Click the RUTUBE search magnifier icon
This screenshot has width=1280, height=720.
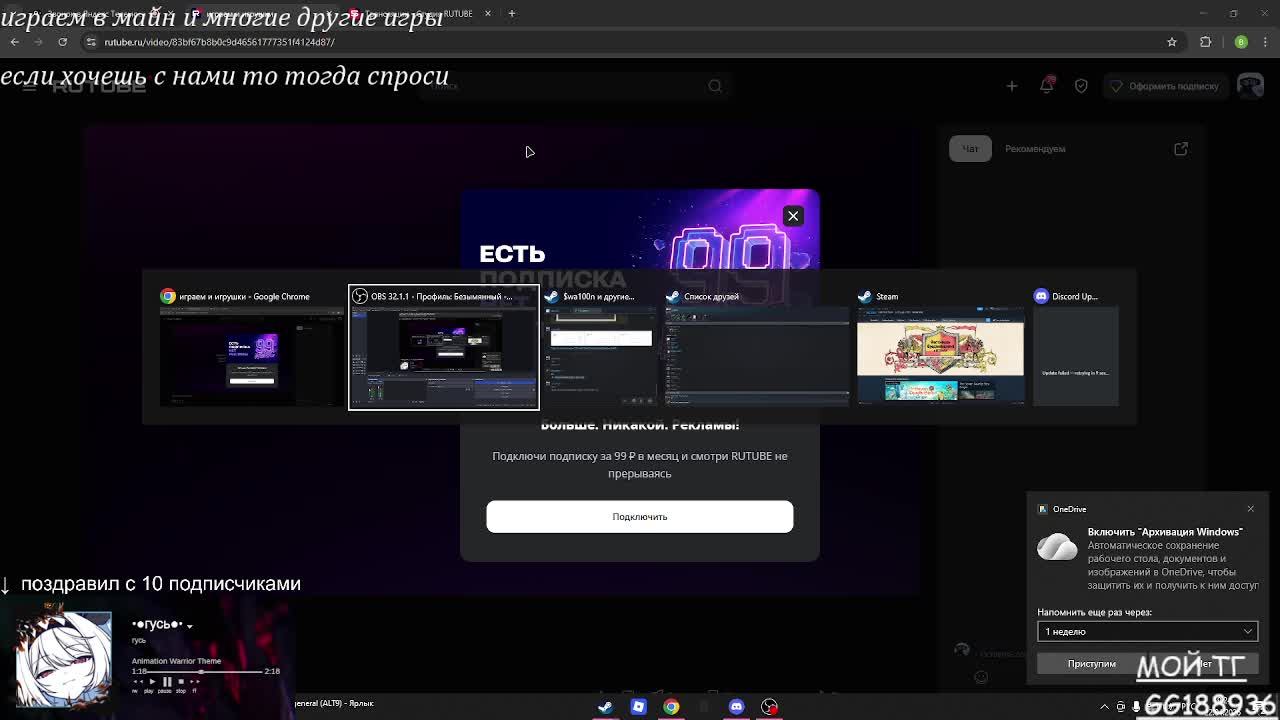point(715,86)
